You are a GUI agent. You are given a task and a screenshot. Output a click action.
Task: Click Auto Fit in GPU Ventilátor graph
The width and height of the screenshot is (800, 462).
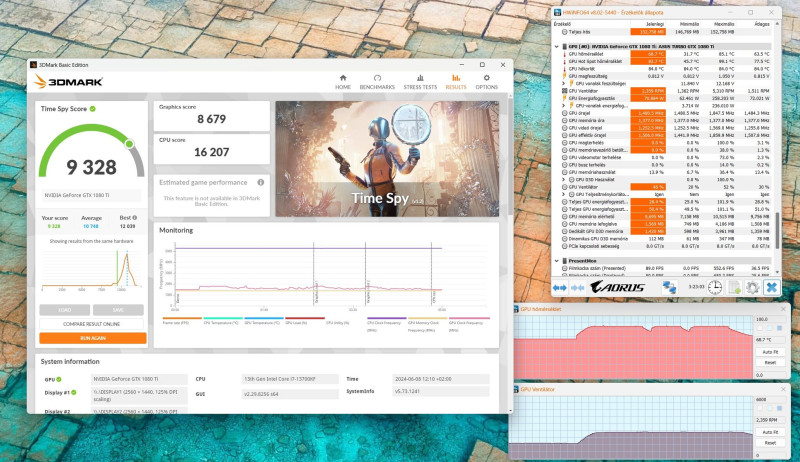coord(770,432)
